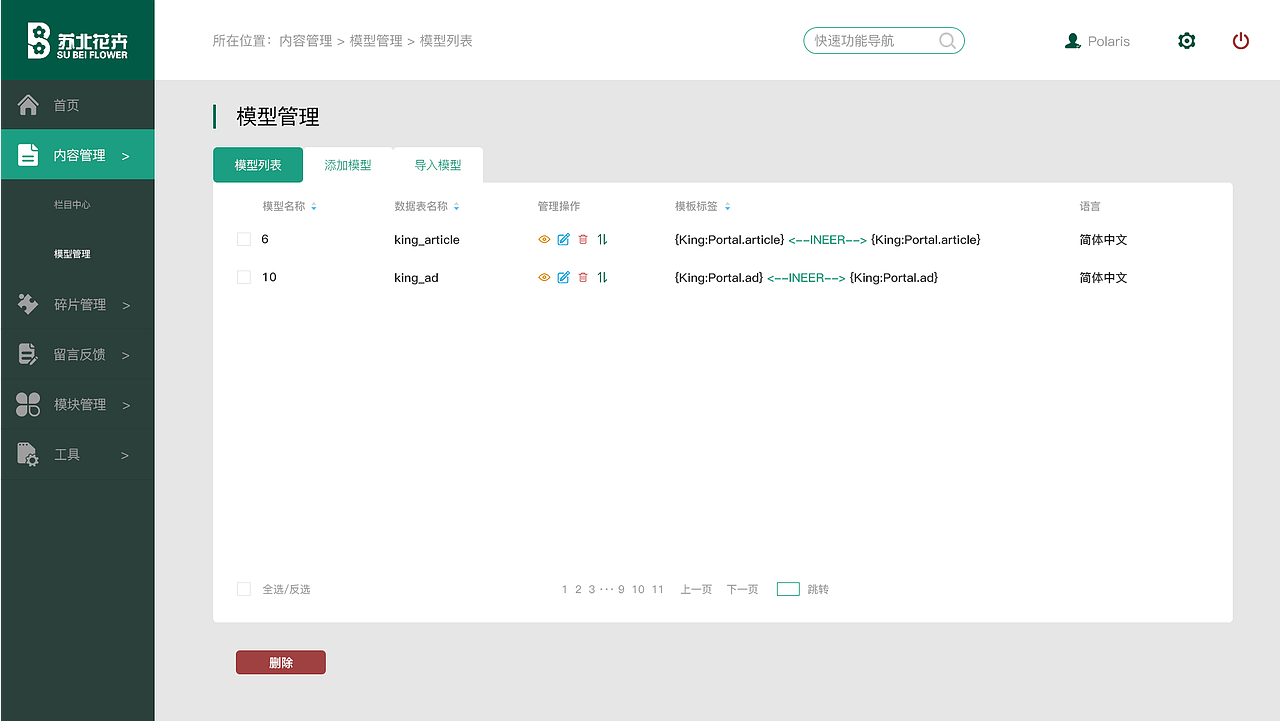
Task: Click the Su Bei Flower logo
Action: [77, 40]
